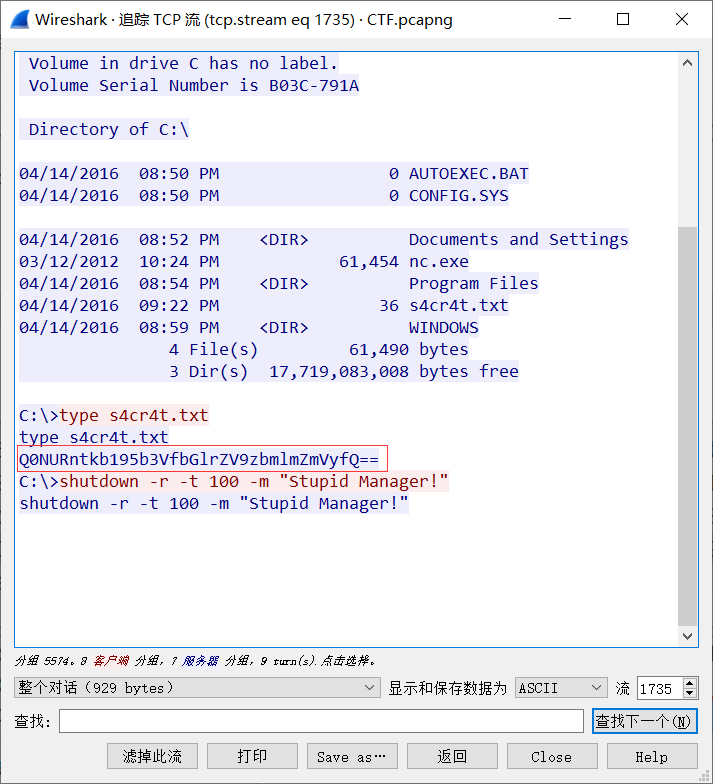Image resolution: width=713 pixels, height=784 pixels.
Task: Increment the stream number using up arrow
Action: [690, 683]
